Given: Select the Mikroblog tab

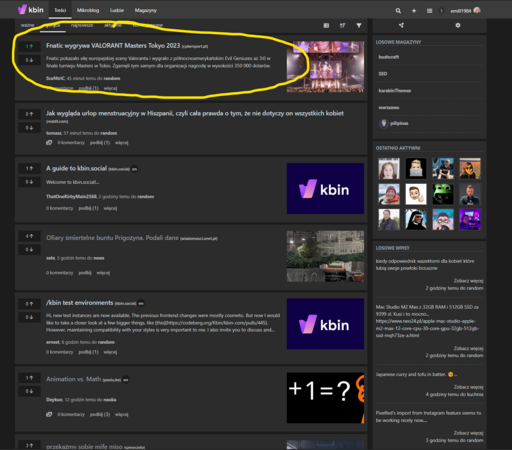Looking at the screenshot, I should click(x=88, y=10).
